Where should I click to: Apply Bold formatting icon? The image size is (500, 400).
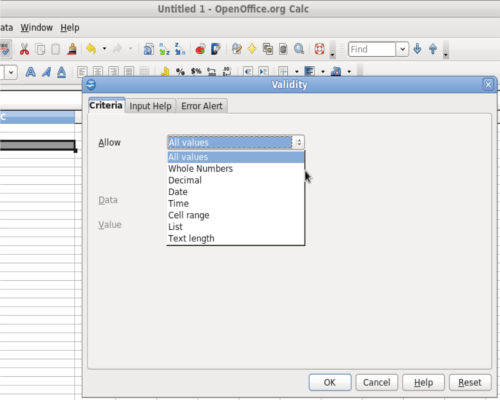pos(31,72)
